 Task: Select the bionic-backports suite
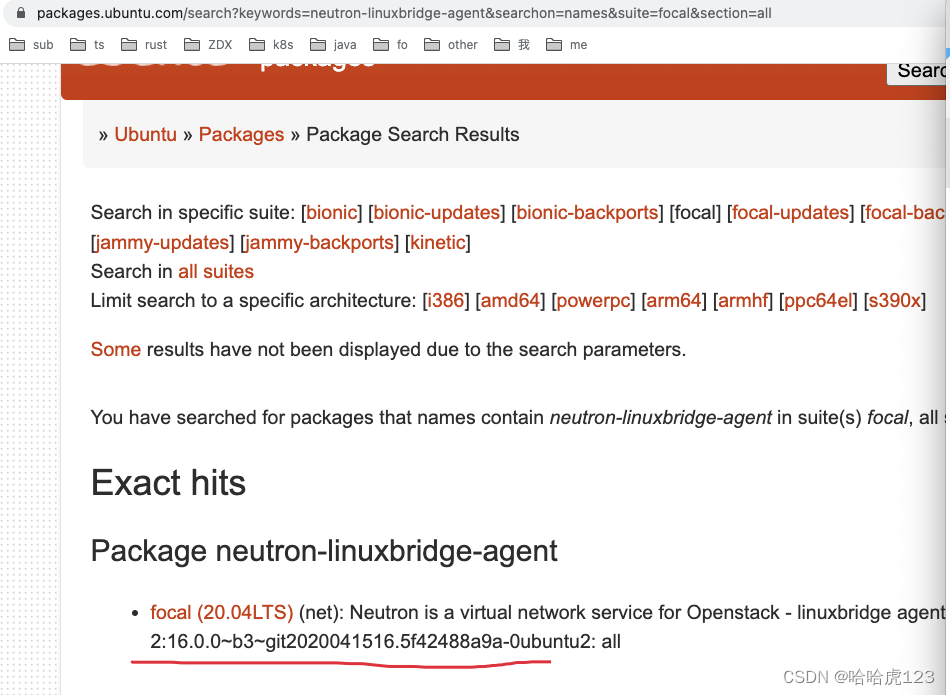pos(587,212)
